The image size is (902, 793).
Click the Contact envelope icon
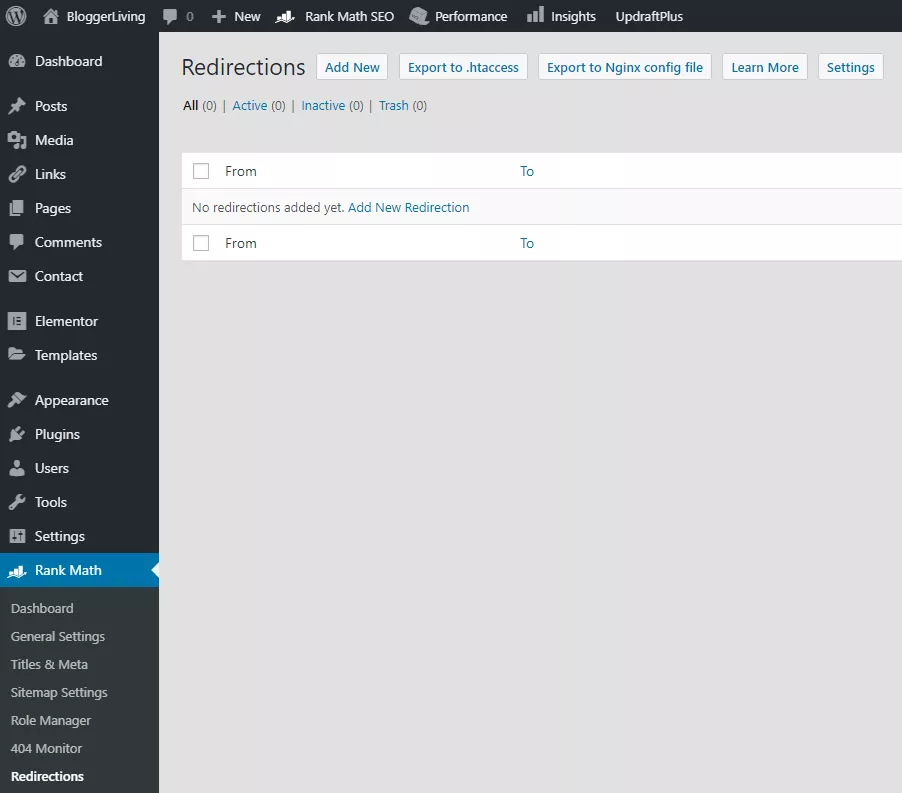coord(17,276)
